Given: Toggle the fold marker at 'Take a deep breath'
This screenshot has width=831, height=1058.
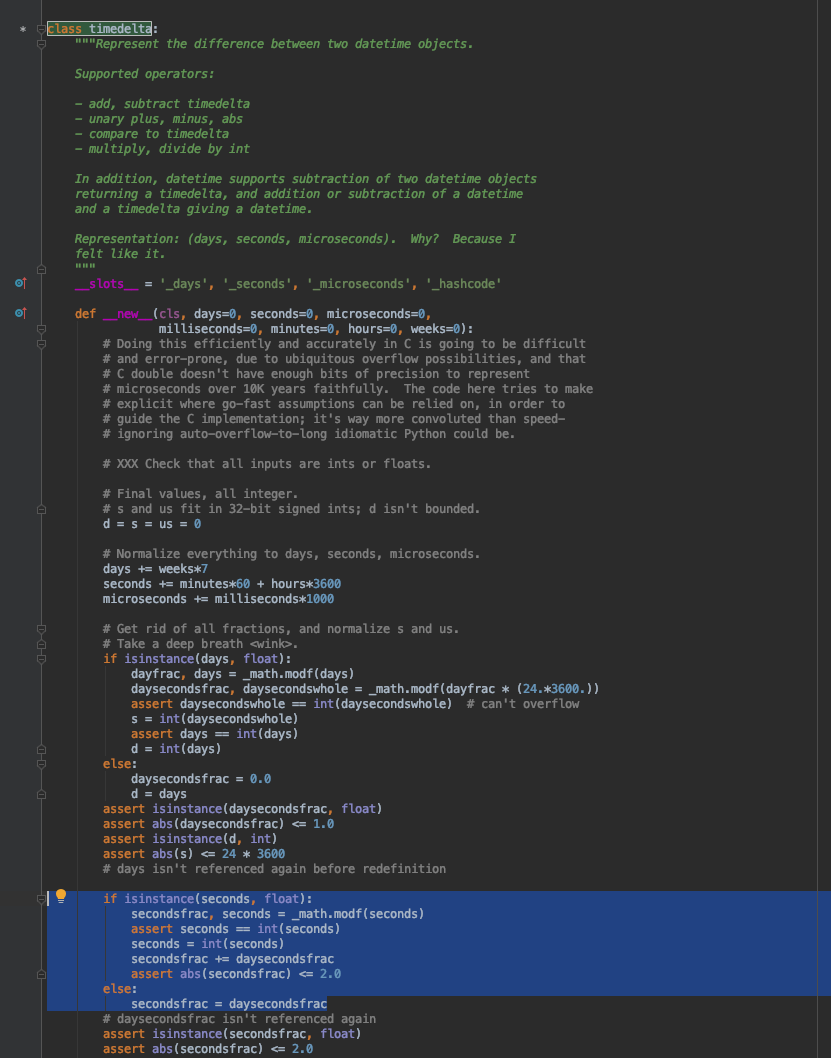Looking at the screenshot, I should click(x=41, y=644).
